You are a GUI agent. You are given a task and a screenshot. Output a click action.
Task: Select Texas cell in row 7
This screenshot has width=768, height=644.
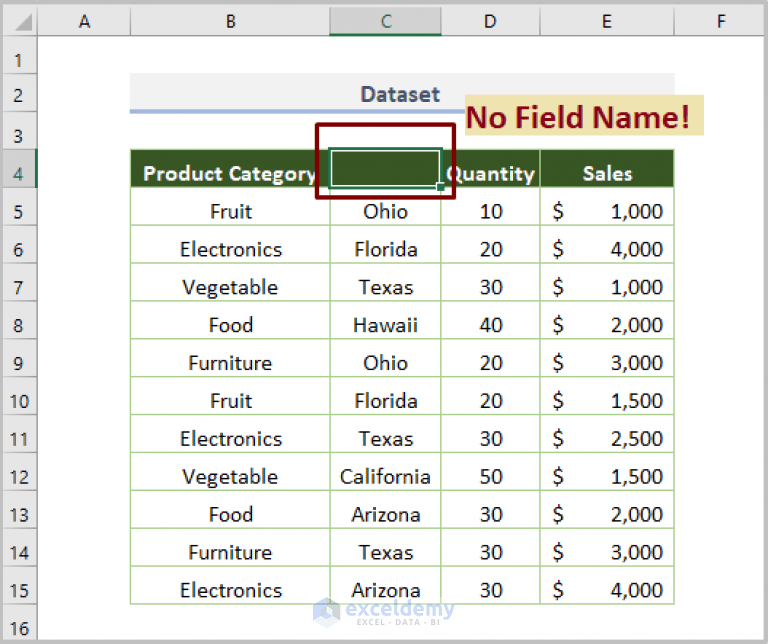[385, 283]
